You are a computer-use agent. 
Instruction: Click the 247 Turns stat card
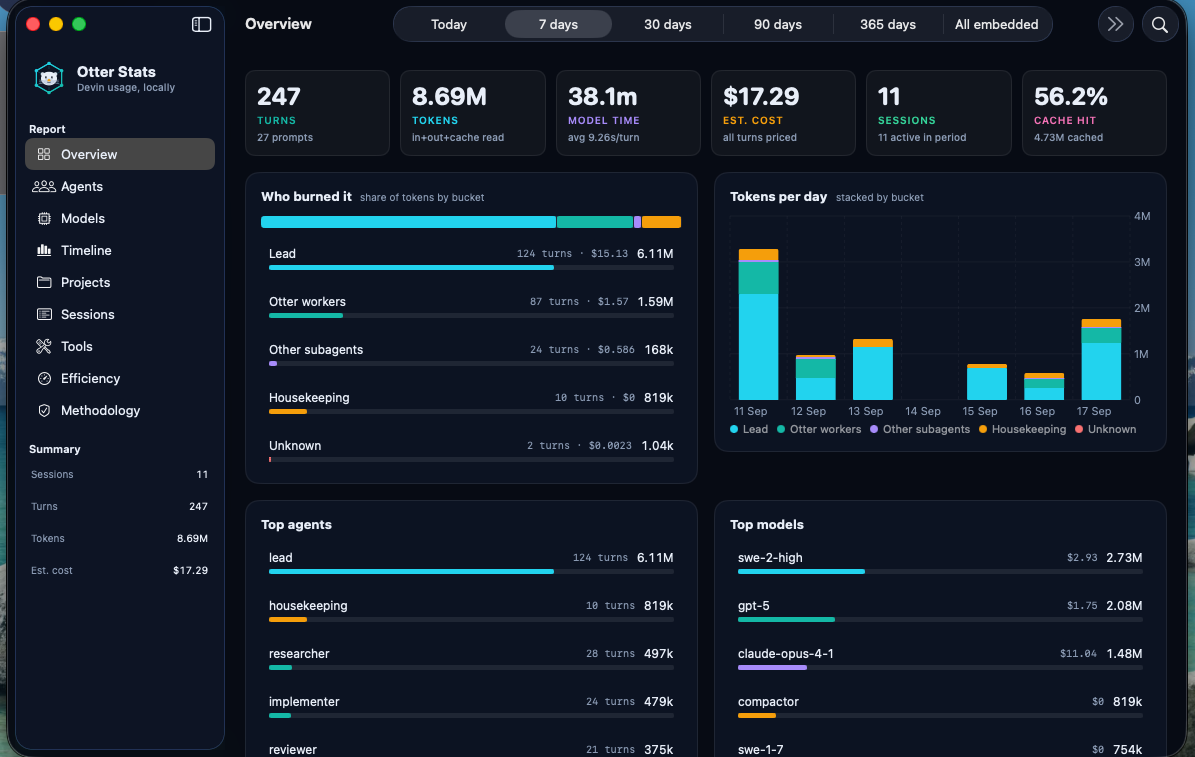[x=317, y=113]
